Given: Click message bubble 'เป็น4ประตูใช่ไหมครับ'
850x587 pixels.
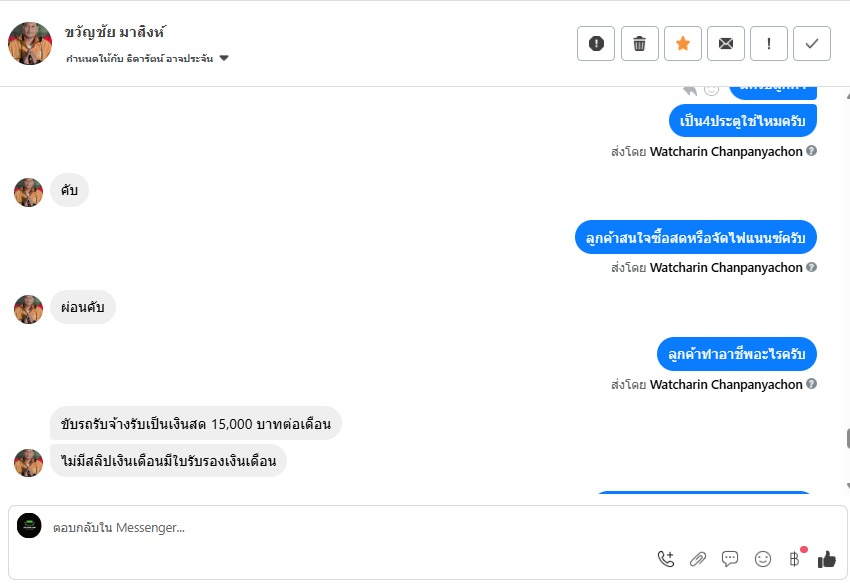Looking at the screenshot, I should coord(742,121).
